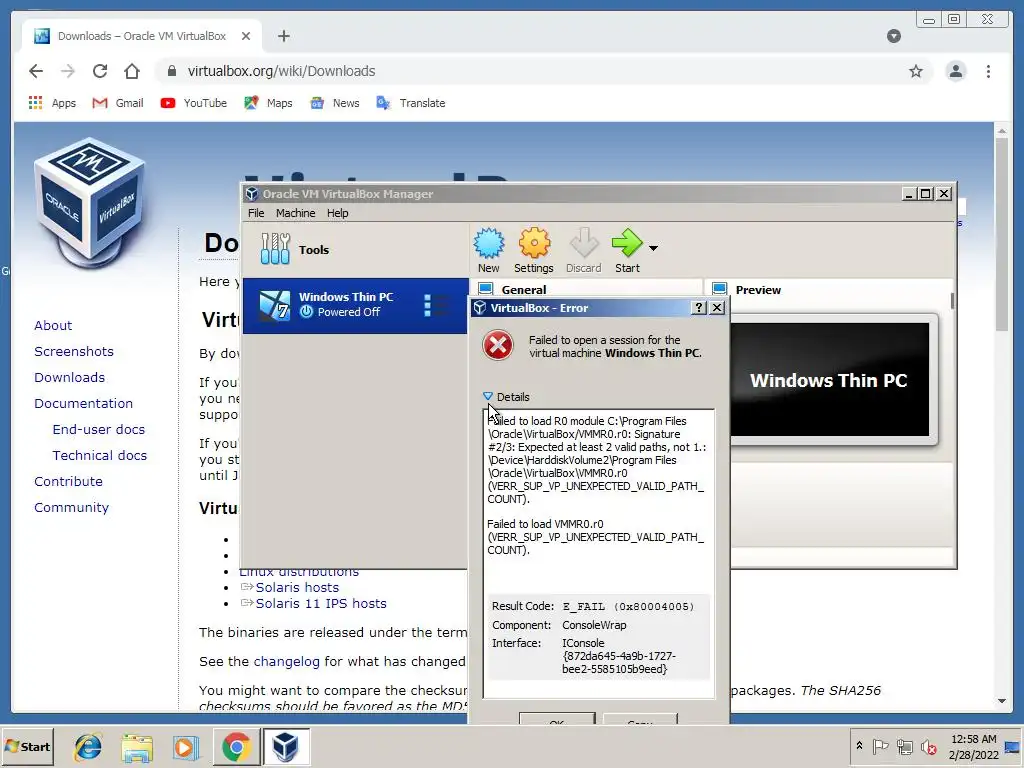Open the Machine menu in VirtualBox Manager
Screen dimensions: 1024x768
295,213
